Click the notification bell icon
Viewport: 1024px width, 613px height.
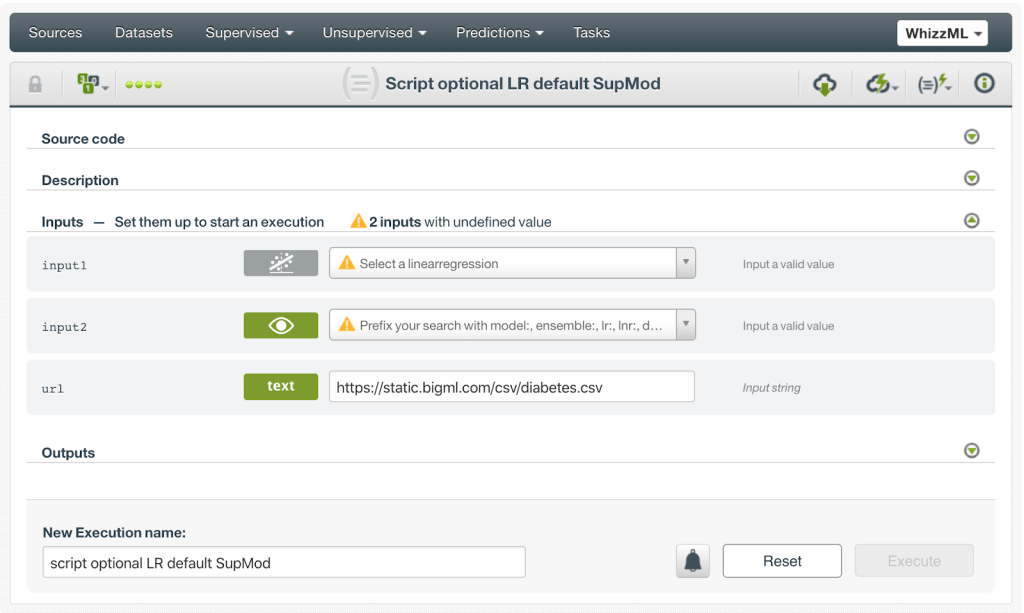[x=692, y=560]
